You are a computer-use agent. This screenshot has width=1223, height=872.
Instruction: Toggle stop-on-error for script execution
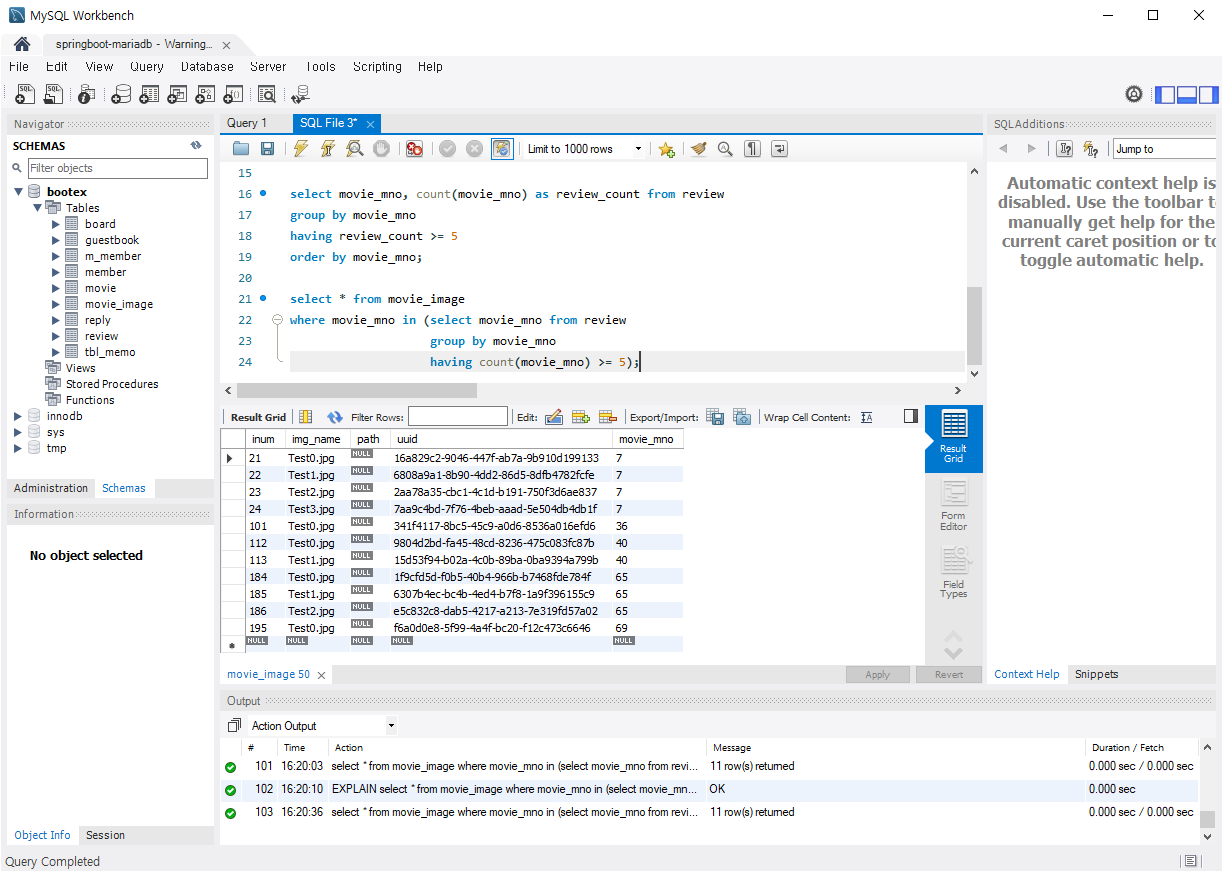point(414,149)
